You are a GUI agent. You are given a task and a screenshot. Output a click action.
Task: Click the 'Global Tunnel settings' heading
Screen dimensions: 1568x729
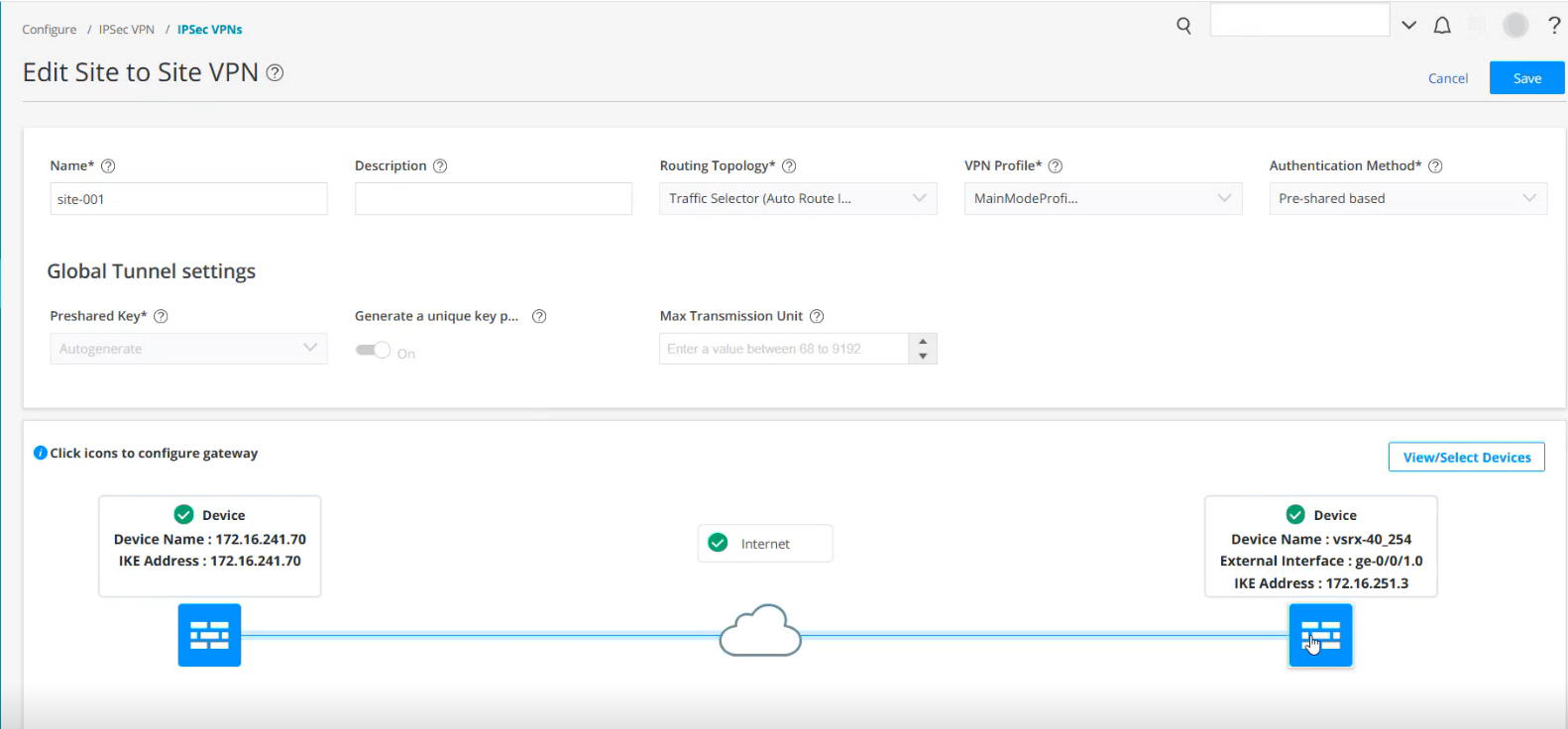(152, 271)
